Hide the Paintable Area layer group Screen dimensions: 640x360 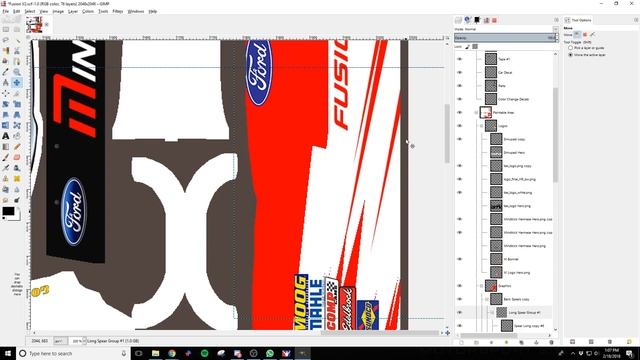point(460,112)
